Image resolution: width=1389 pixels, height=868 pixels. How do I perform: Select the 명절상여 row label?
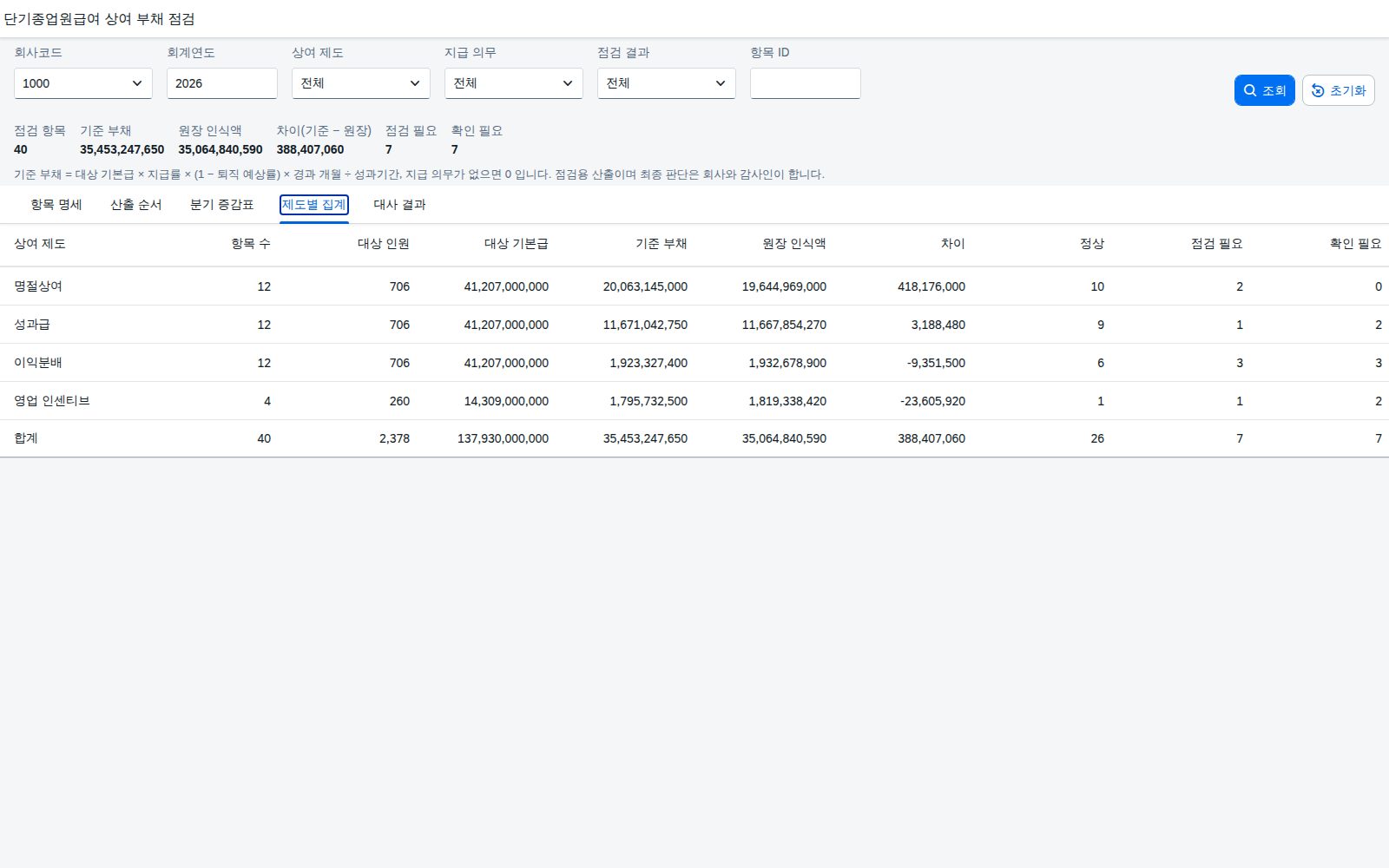pos(38,286)
